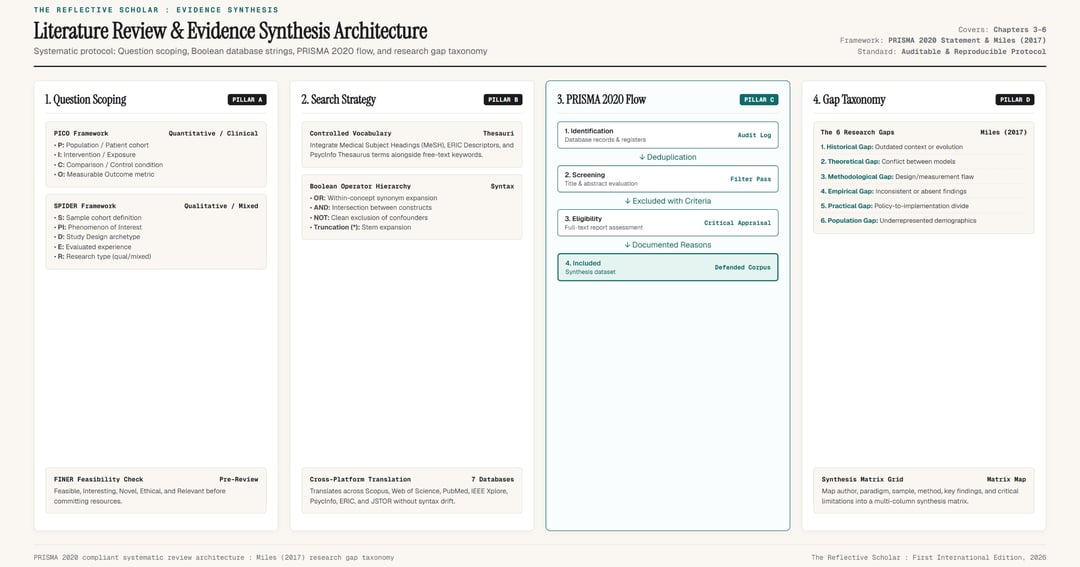Select the 'FINER Feasibility Check' title
Image resolution: width=1080 pixels, height=567 pixels.
[98, 480]
